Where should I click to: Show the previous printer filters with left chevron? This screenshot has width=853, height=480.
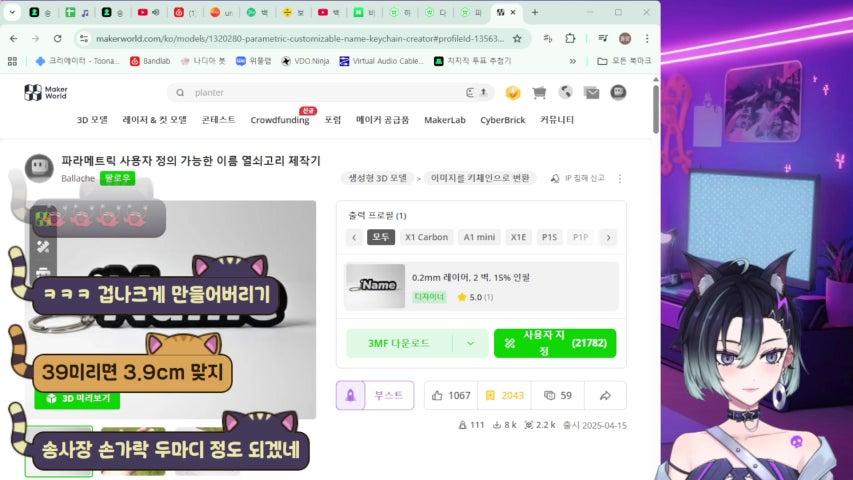click(354, 237)
